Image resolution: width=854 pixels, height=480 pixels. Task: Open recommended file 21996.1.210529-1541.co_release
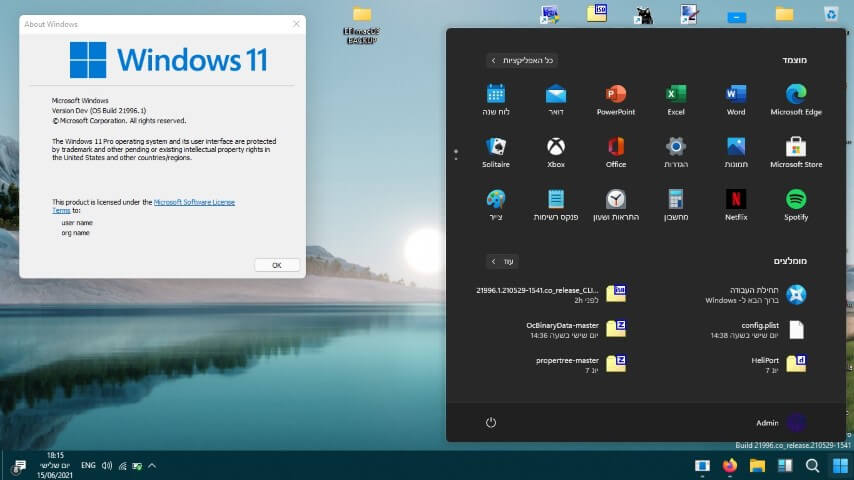(x=551, y=295)
